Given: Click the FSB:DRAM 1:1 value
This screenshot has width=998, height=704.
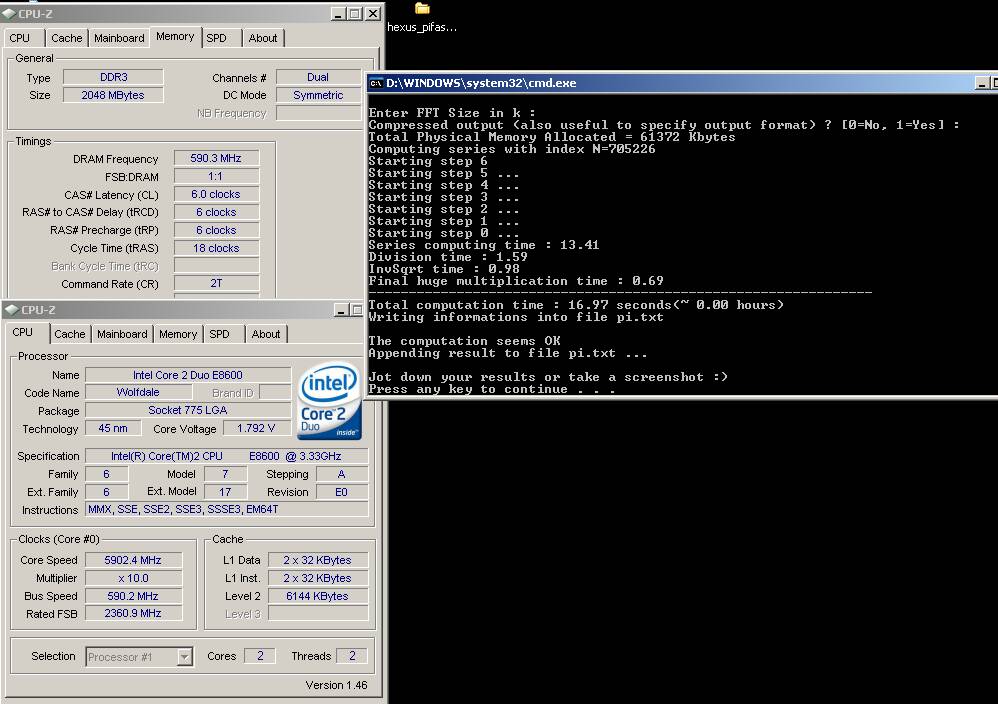Looking at the screenshot, I should [x=216, y=176].
